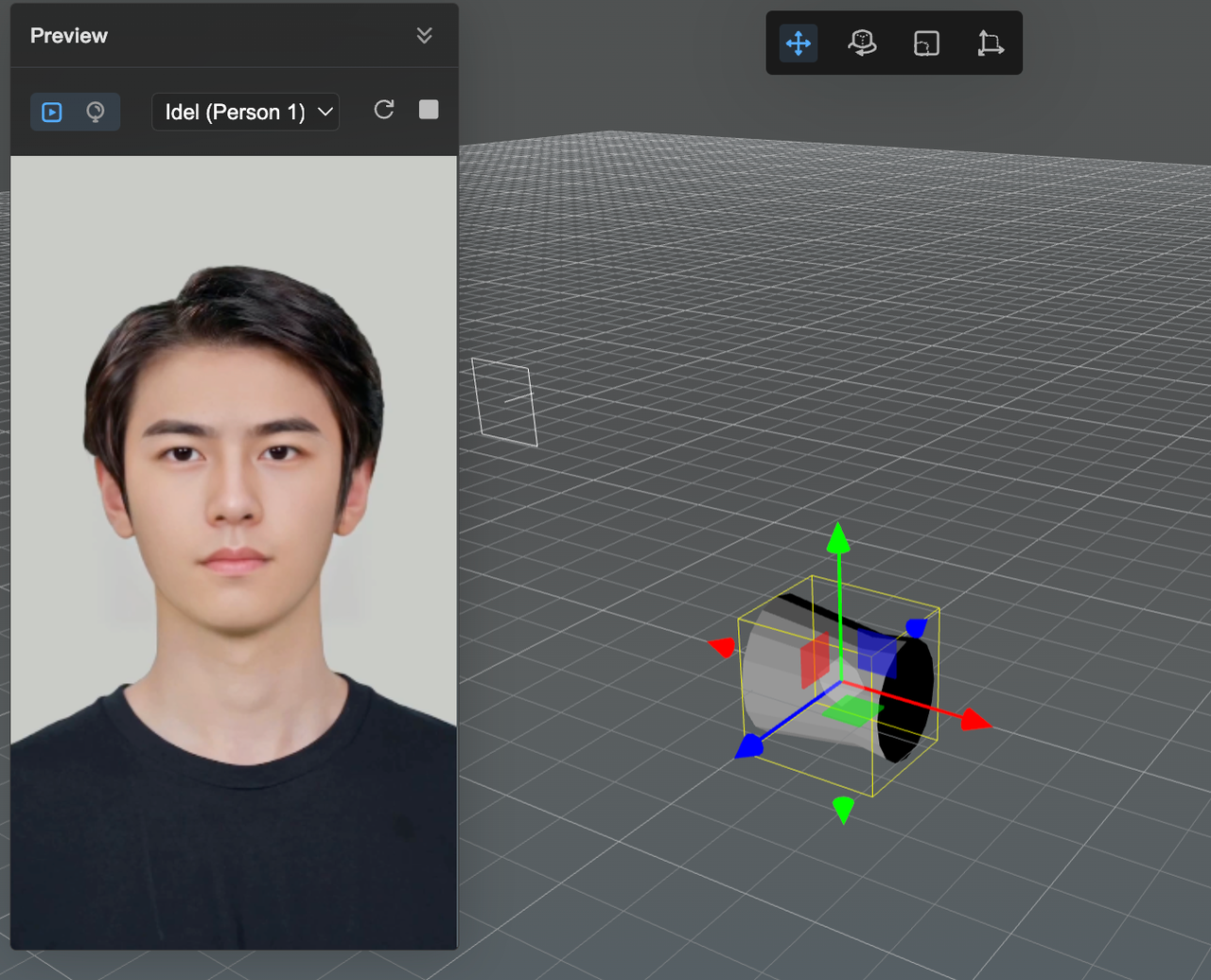Image resolution: width=1211 pixels, height=980 pixels.
Task: Click the green Y-axis arrow gizmo
Action: (x=838, y=537)
